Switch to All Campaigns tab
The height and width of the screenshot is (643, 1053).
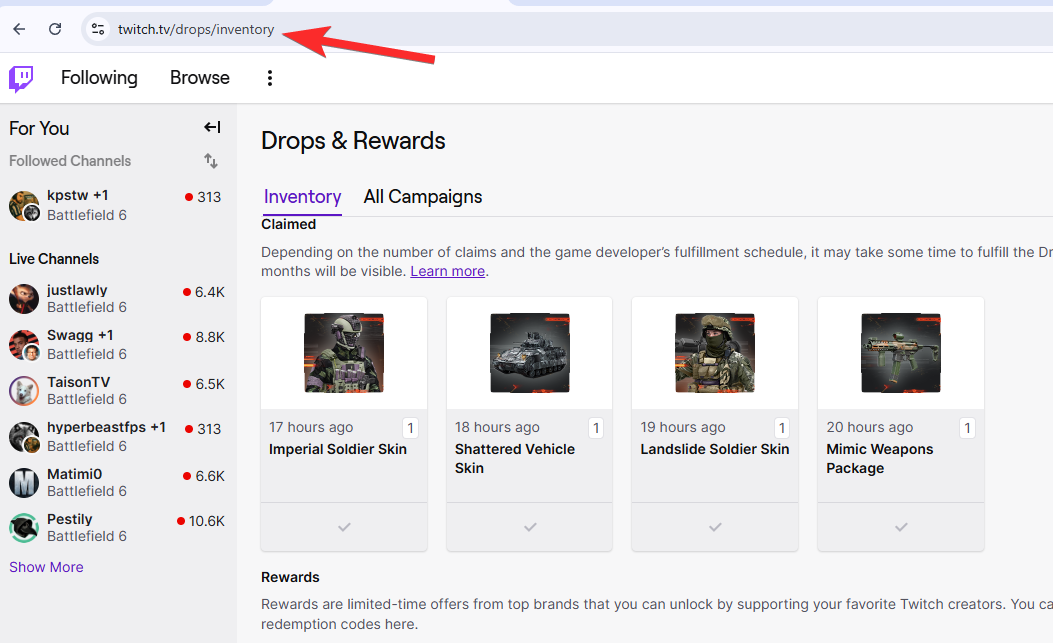[422, 197]
